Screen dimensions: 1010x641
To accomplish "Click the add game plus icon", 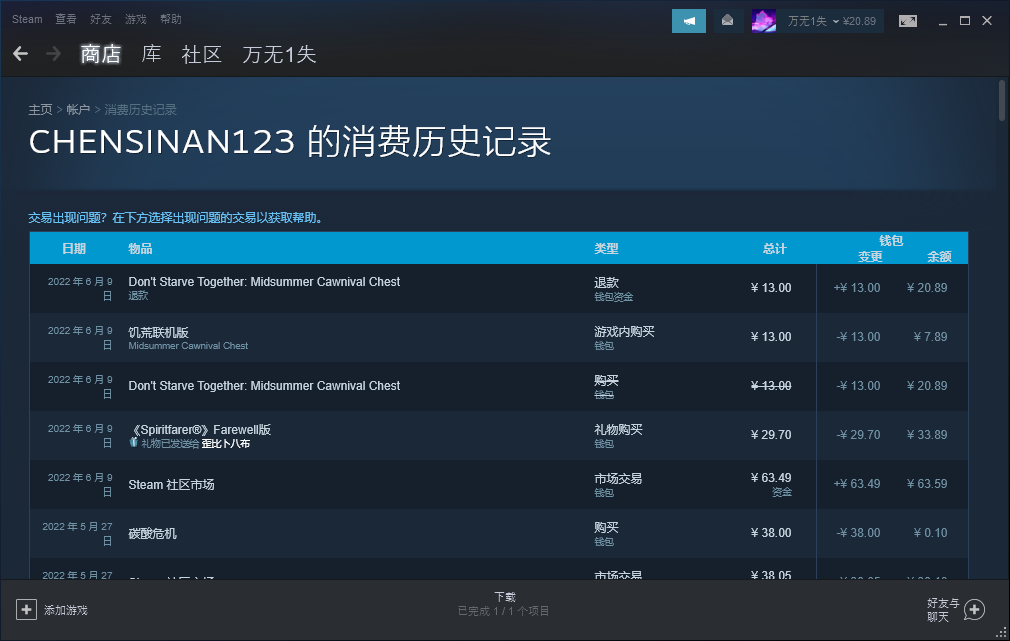I will point(26,609).
